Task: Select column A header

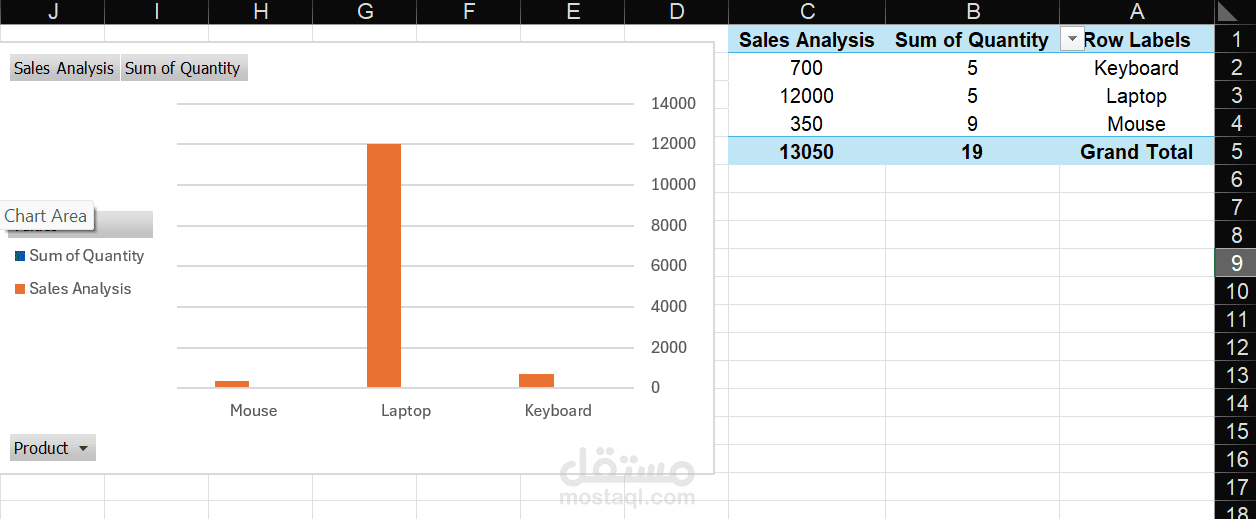Action: pyautogui.click(x=1137, y=12)
